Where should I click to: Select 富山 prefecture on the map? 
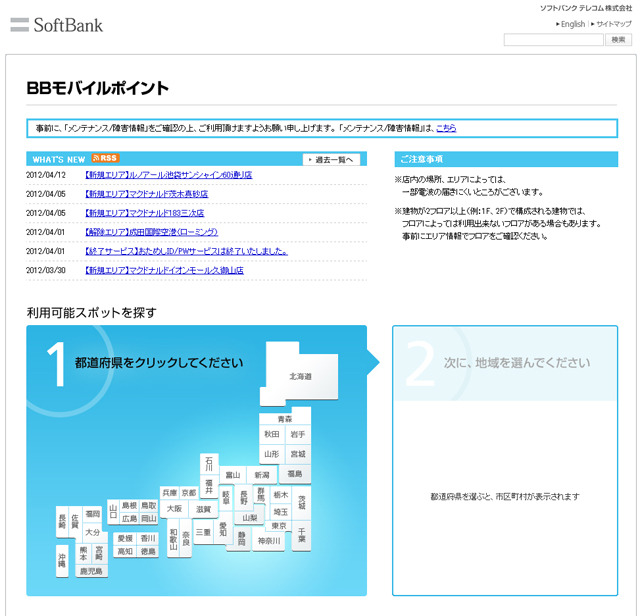point(233,475)
